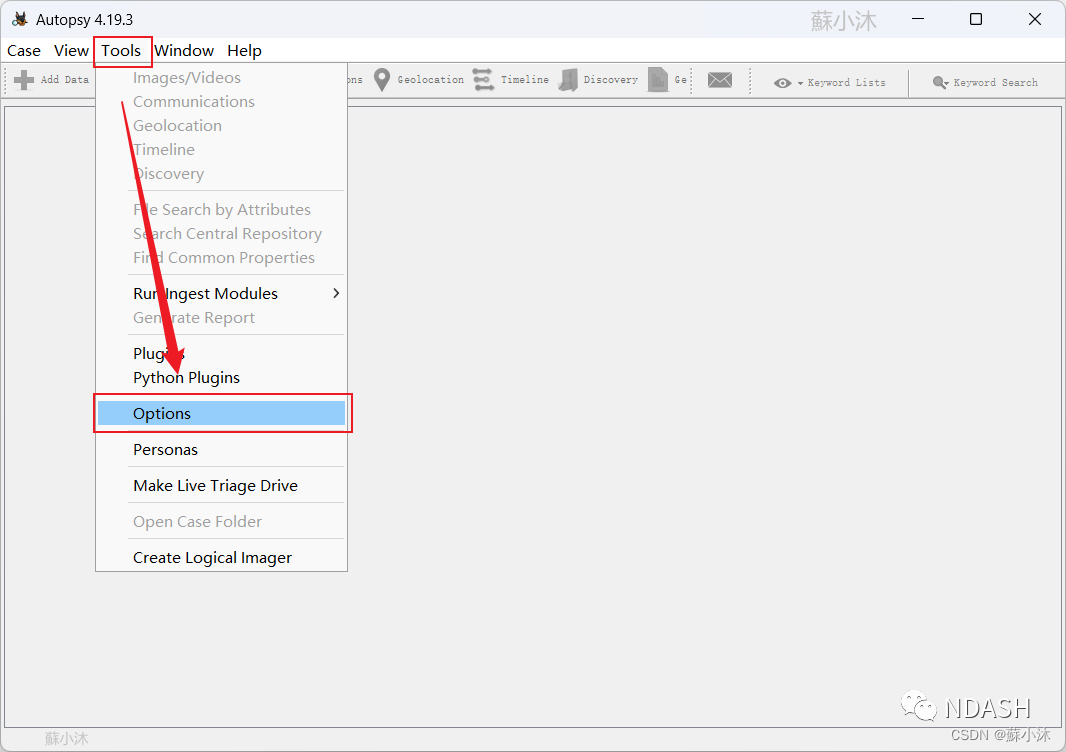This screenshot has height=752, width=1066.
Task: Click the Autopsy dog icon in title bar
Action: (x=20, y=19)
